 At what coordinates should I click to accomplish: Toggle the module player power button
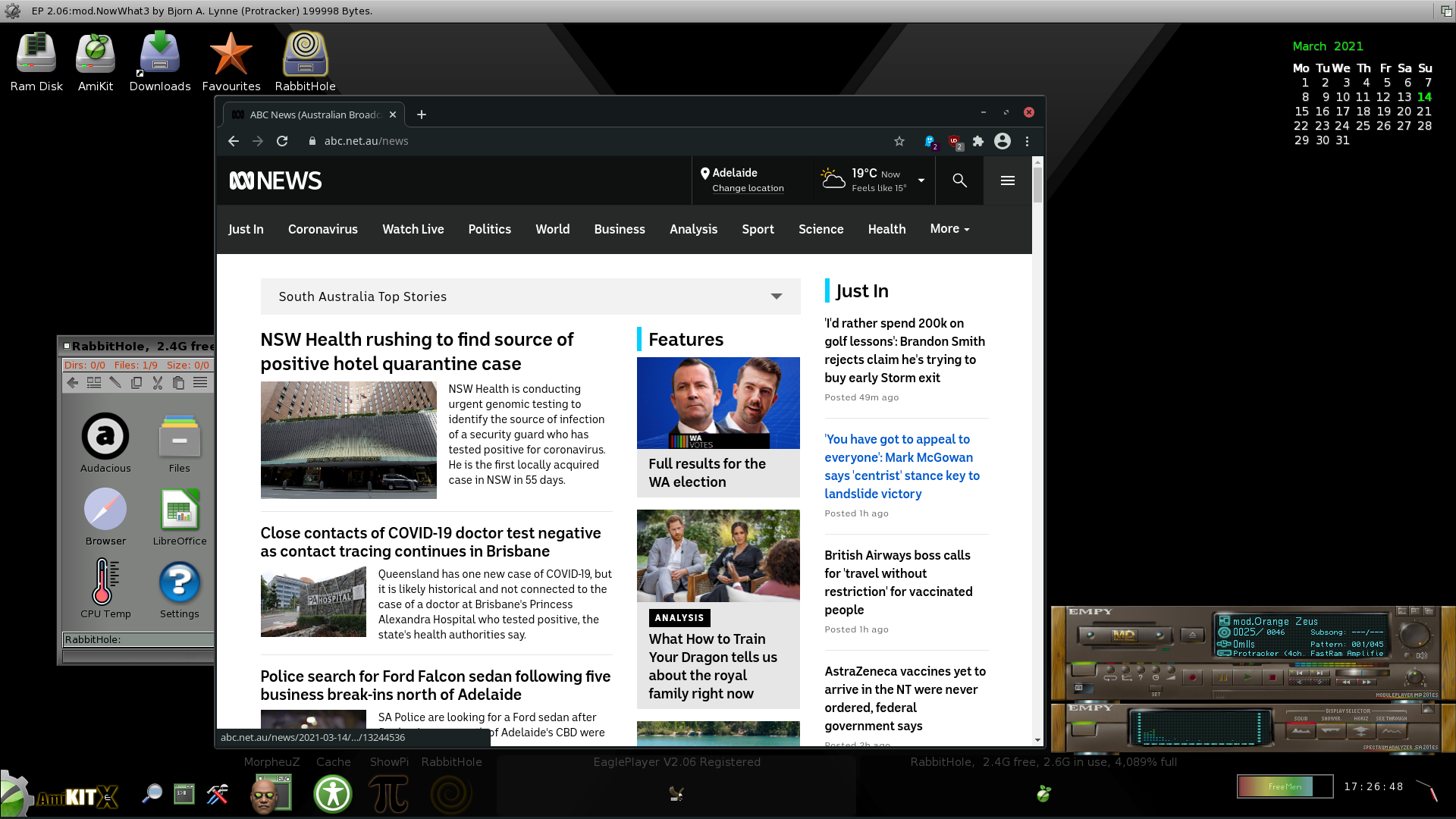[x=1083, y=670]
